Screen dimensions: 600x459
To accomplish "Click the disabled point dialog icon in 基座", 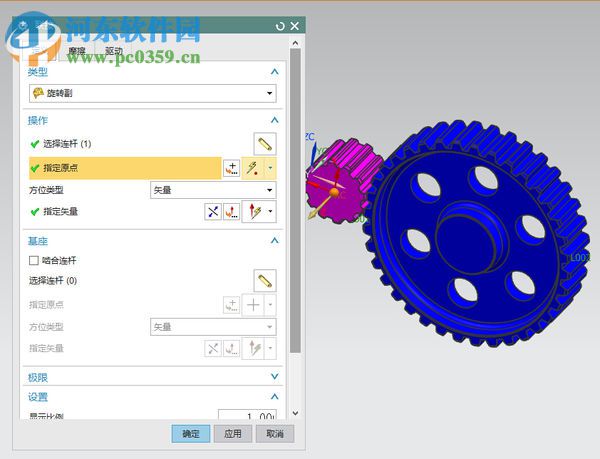I will (232, 305).
